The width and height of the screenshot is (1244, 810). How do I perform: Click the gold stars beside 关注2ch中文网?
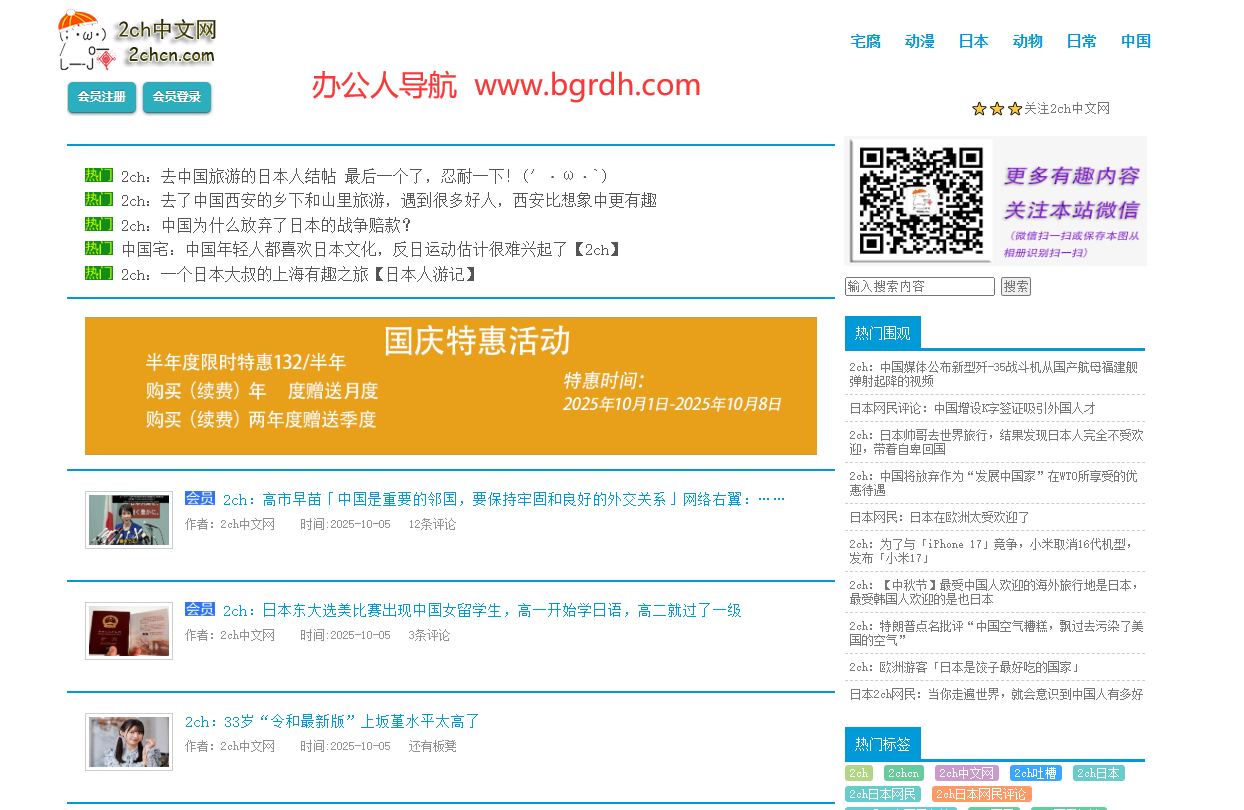(x=996, y=109)
